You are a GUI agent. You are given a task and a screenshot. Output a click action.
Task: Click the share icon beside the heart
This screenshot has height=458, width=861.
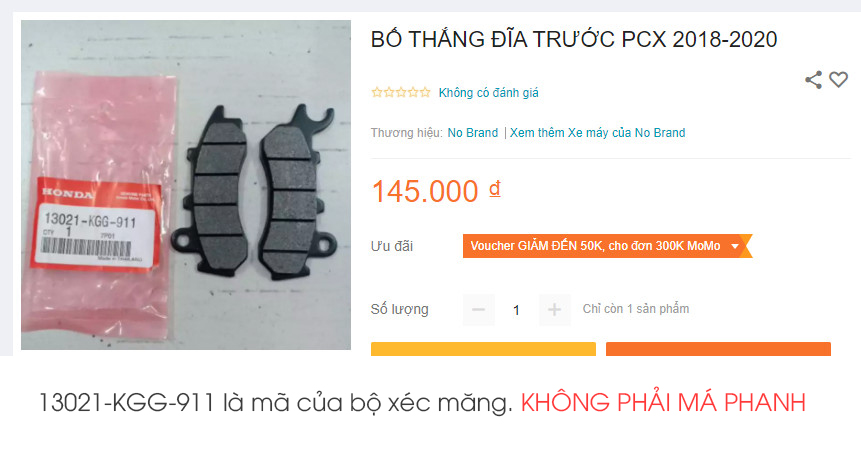coord(813,80)
